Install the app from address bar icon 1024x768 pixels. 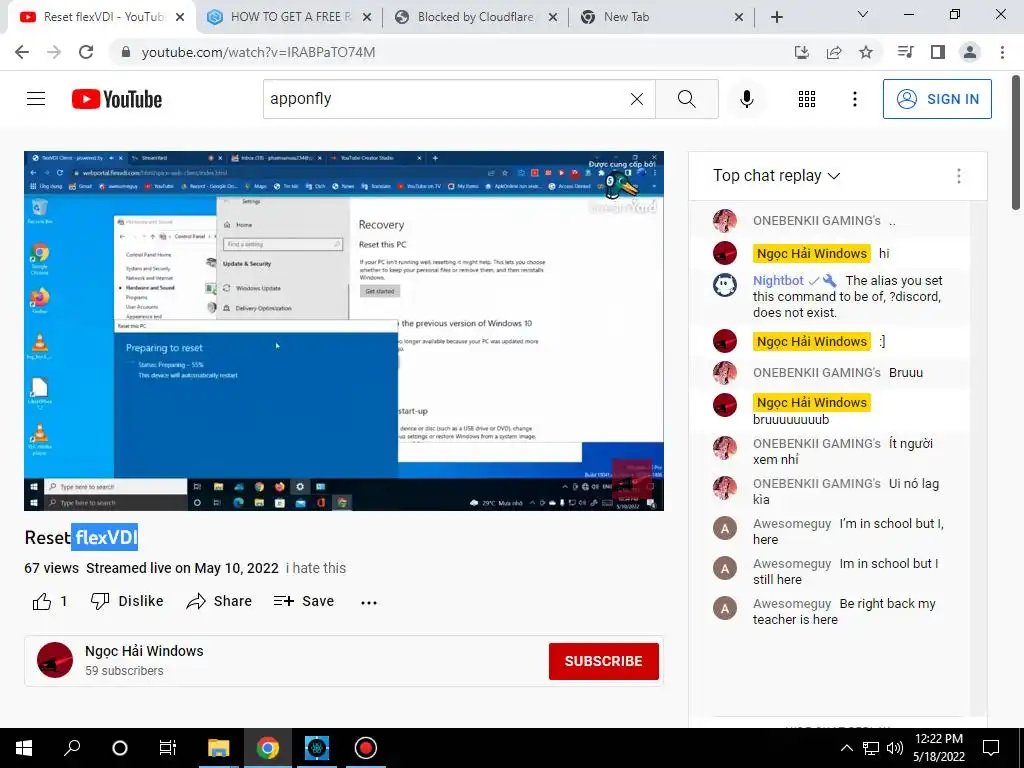tap(802, 52)
